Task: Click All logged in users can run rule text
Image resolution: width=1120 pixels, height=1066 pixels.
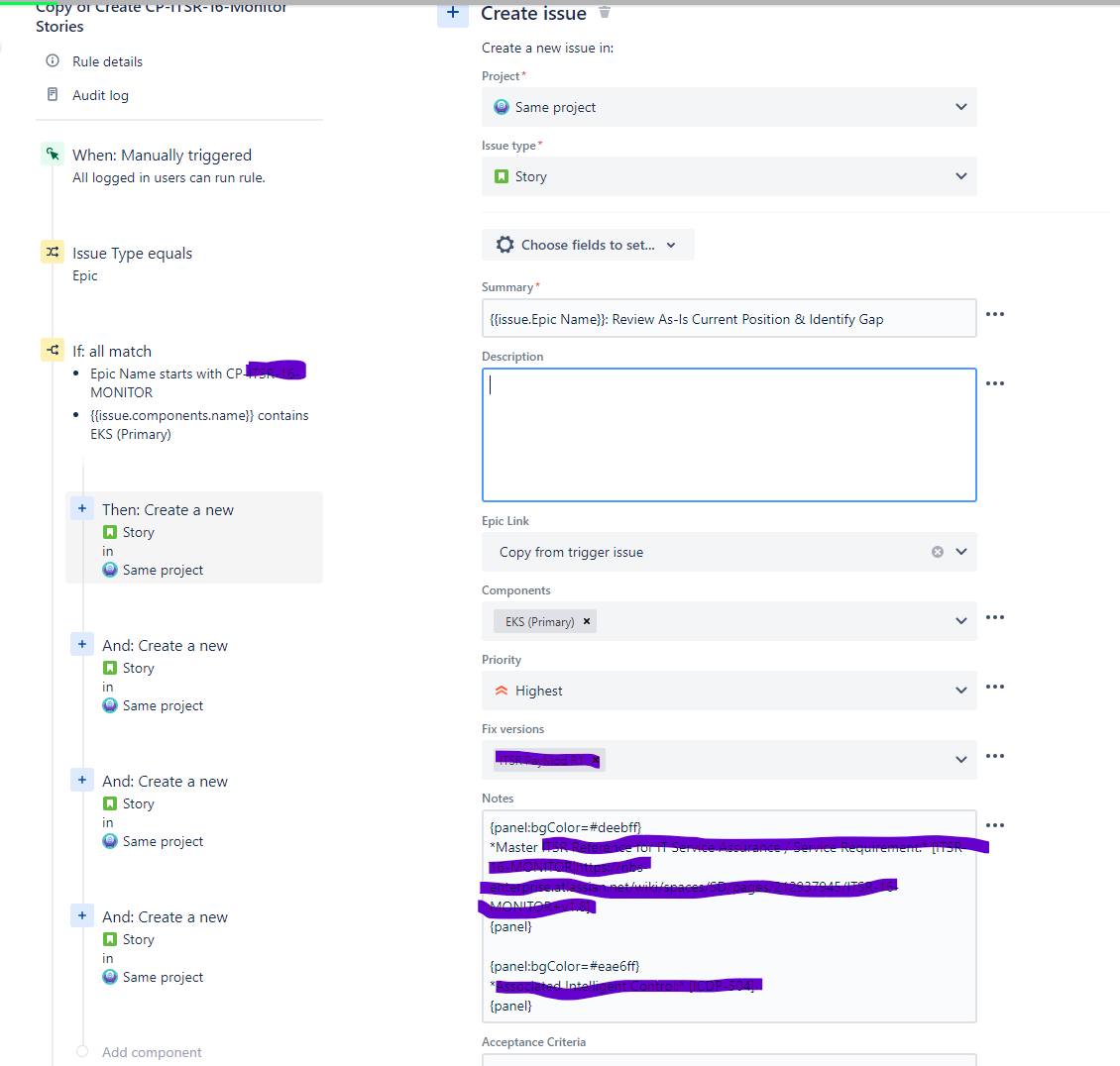Action: pos(168,177)
